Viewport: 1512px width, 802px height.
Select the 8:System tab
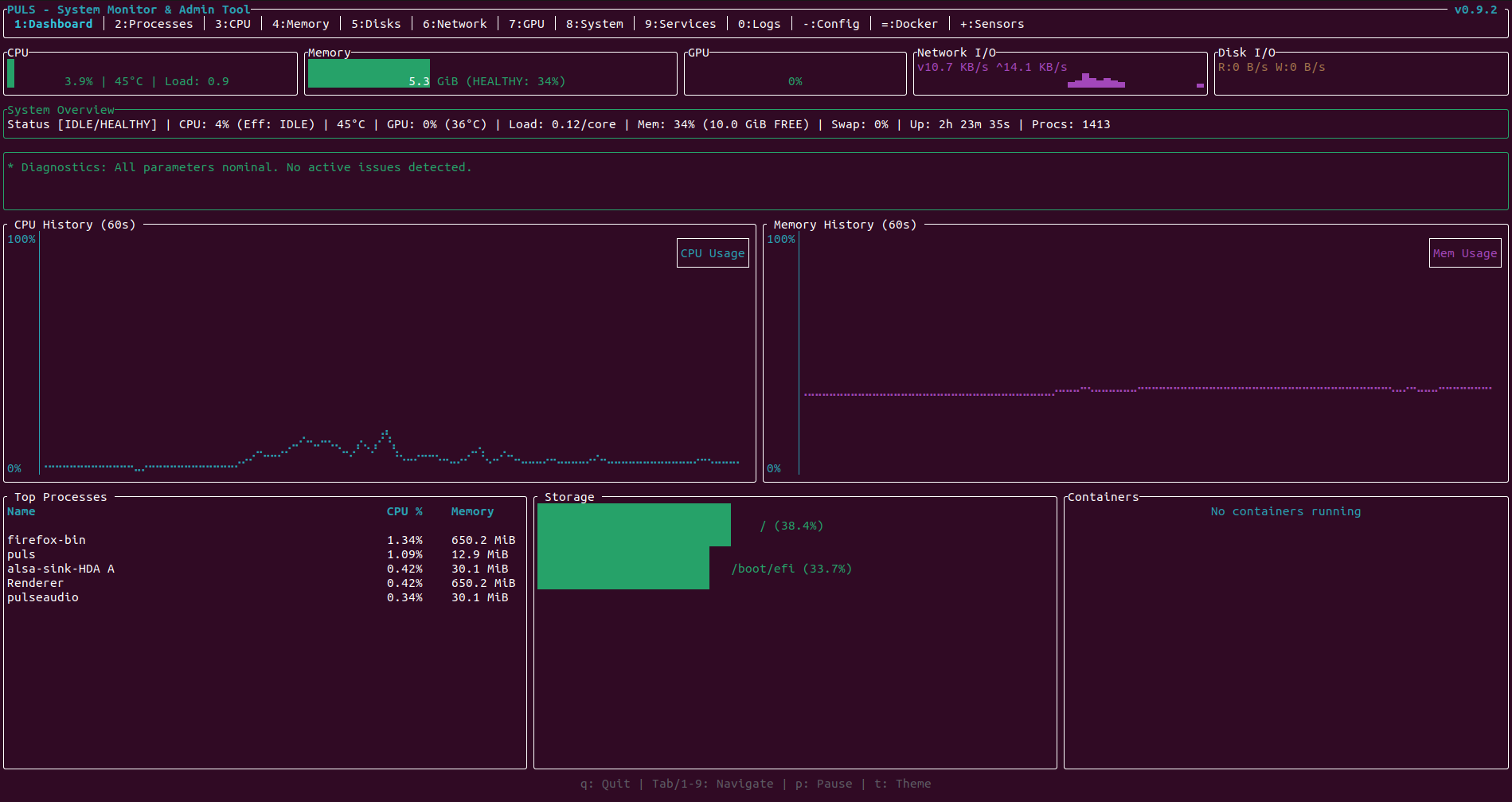pos(595,24)
